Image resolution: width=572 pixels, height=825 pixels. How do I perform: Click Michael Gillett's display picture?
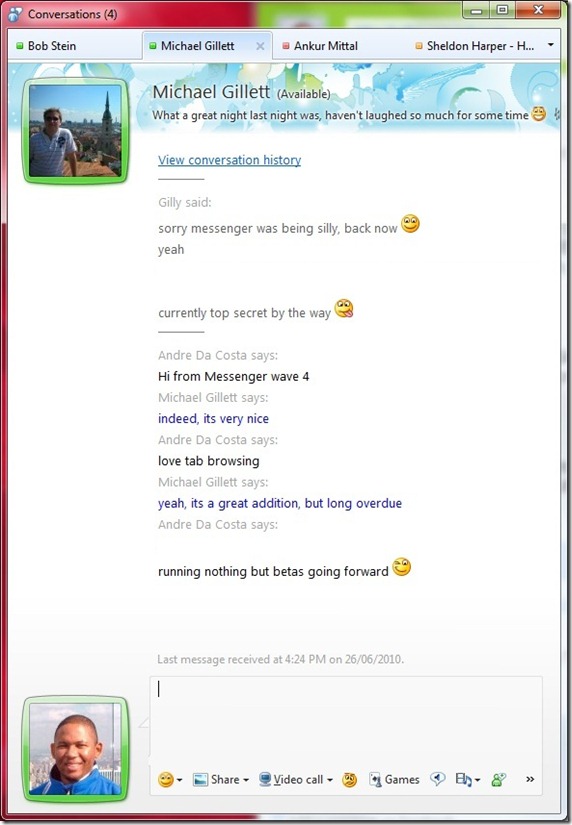click(75, 131)
